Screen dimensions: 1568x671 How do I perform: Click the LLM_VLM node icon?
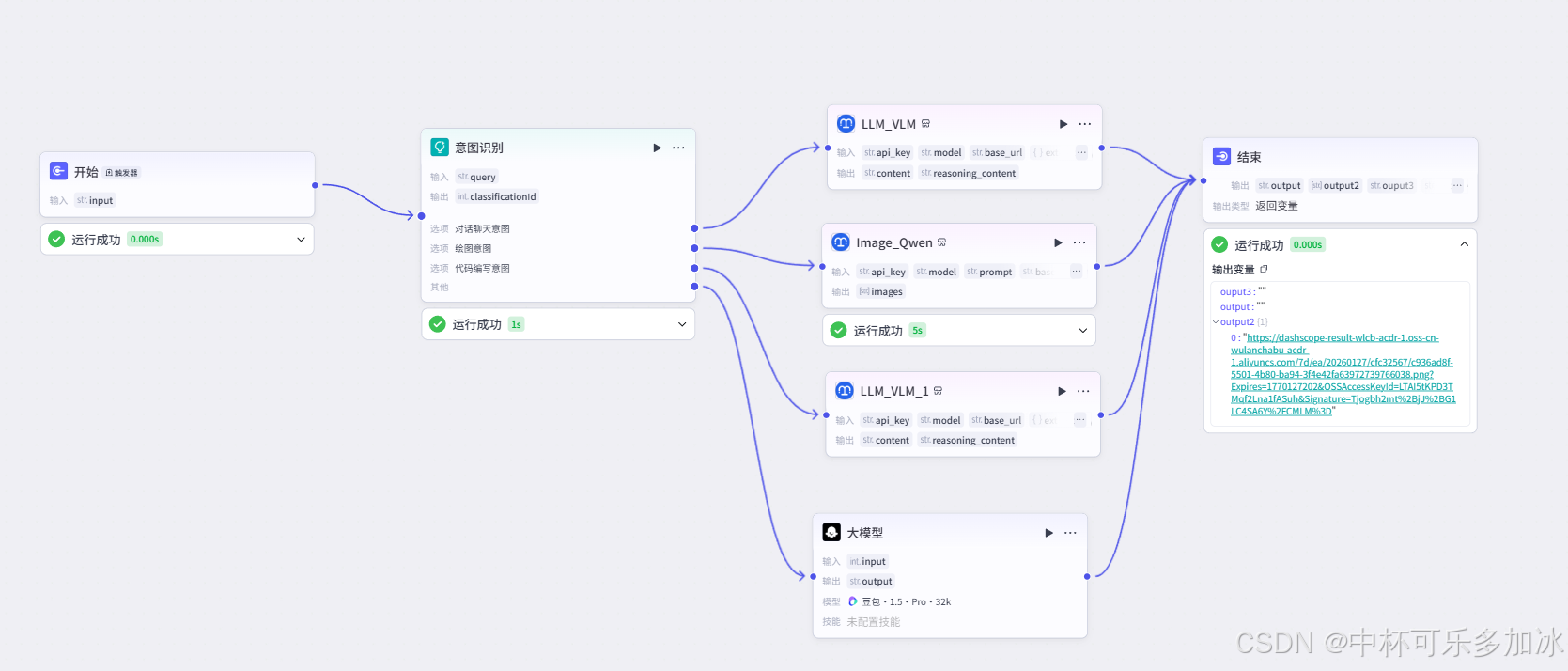(846, 124)
